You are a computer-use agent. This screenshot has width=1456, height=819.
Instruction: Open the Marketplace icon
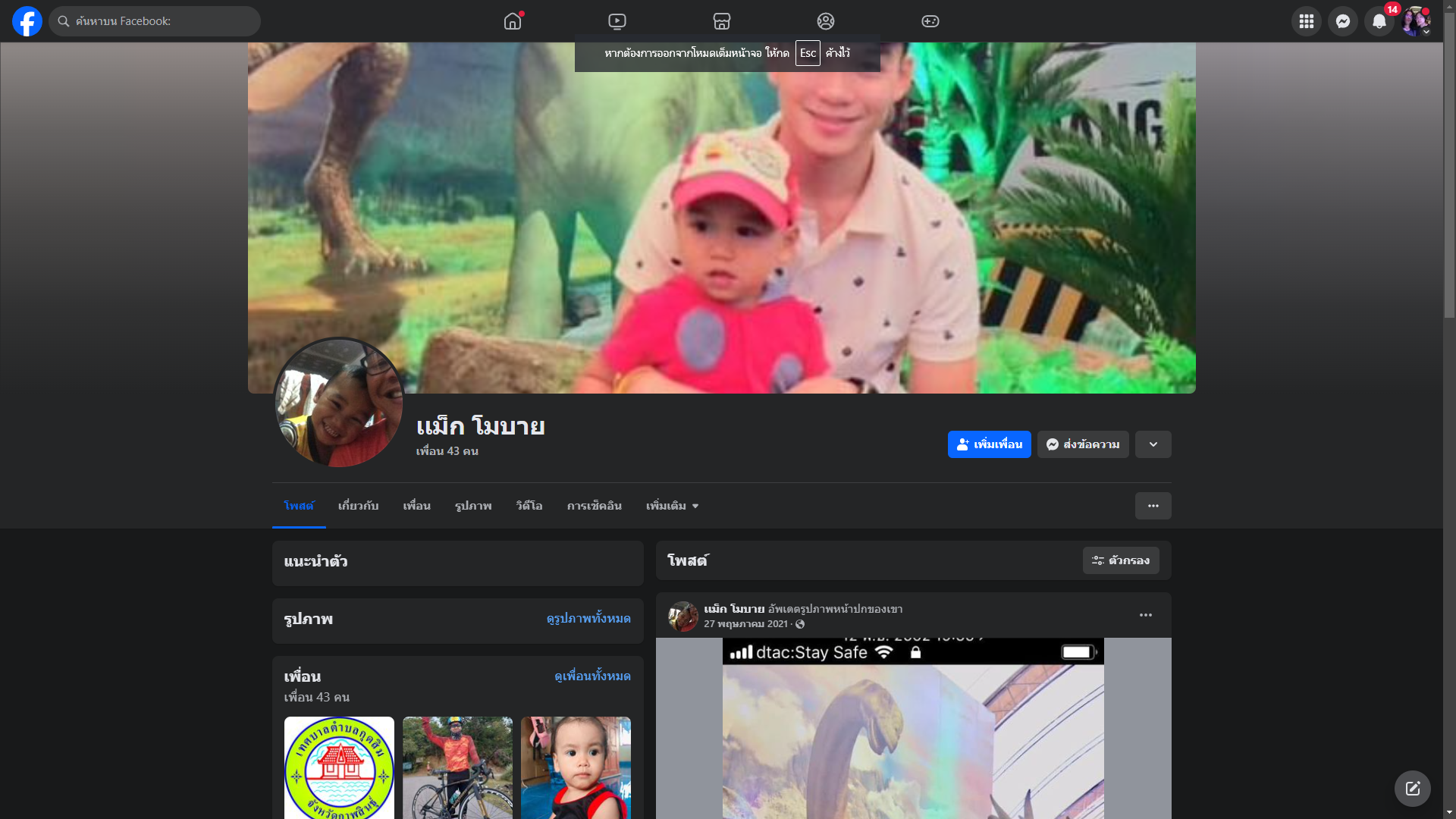(722, 21)
